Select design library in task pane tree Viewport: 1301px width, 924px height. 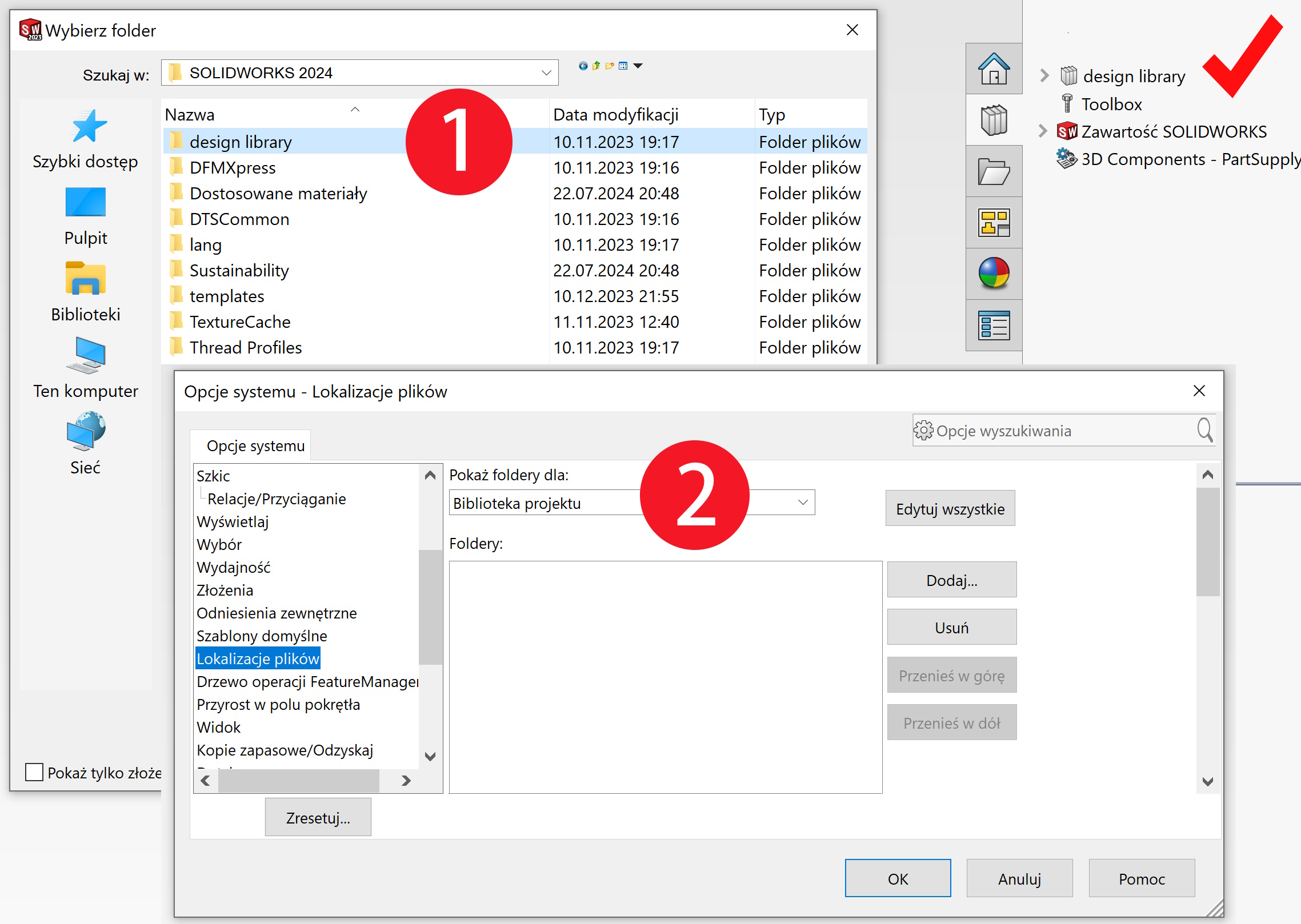(x=1123, y=75)
